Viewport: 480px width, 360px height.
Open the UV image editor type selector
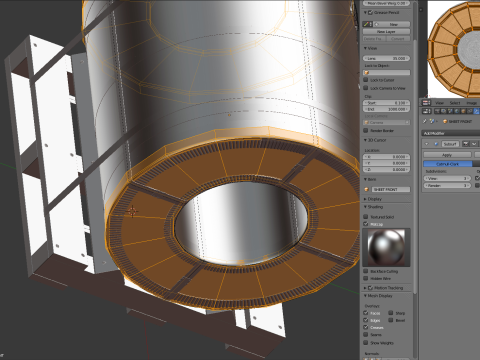426,103
